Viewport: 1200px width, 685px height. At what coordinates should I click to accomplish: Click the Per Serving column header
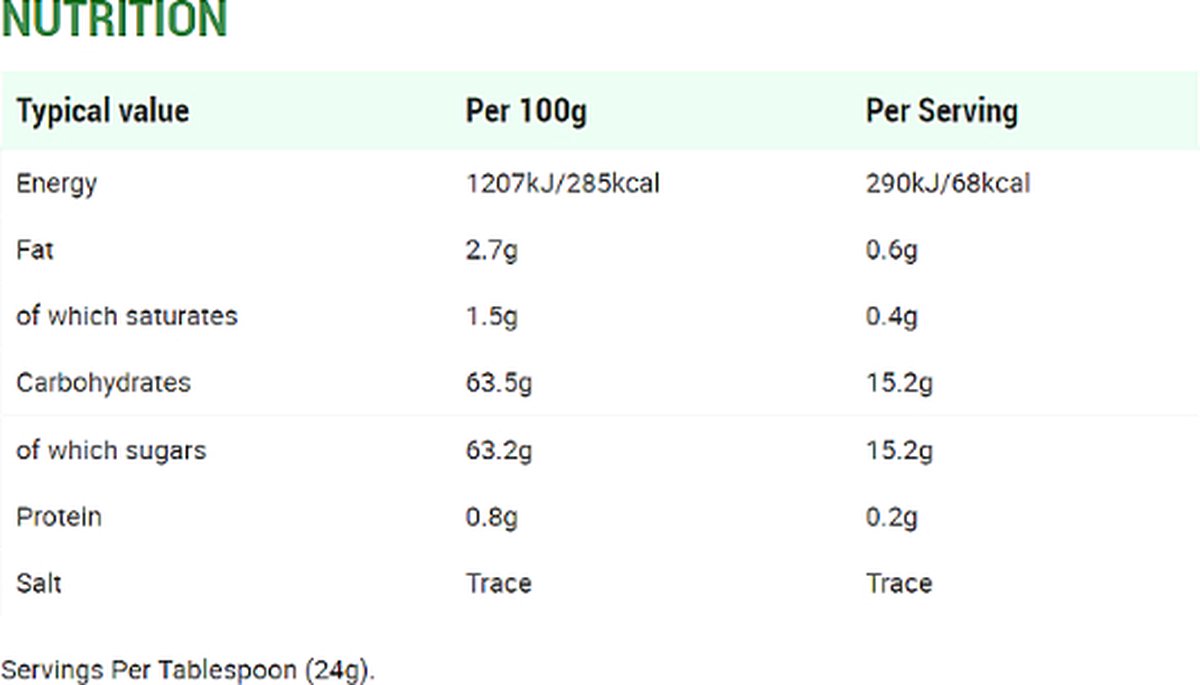(942, 110)
